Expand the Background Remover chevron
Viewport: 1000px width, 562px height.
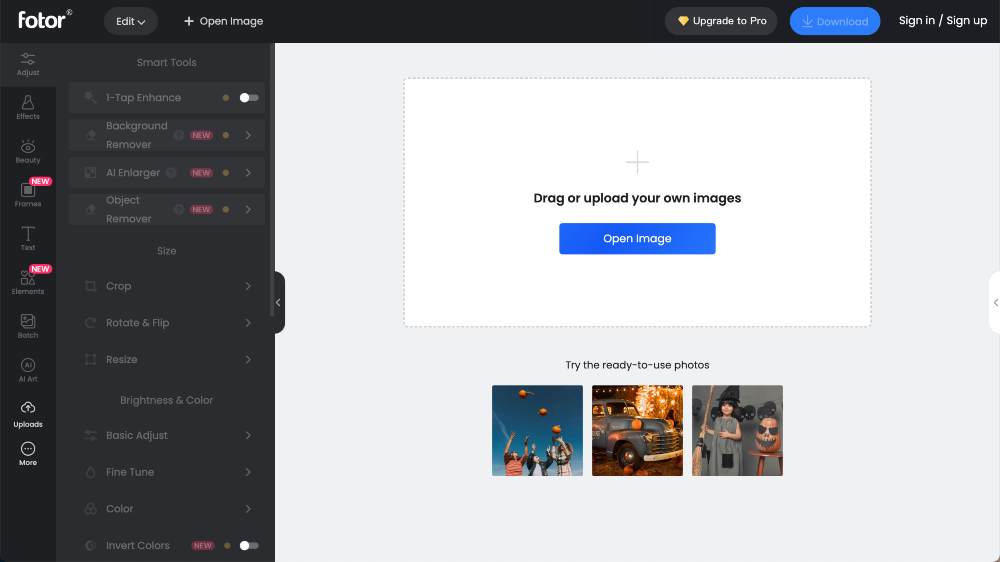[x=248, y=135]
